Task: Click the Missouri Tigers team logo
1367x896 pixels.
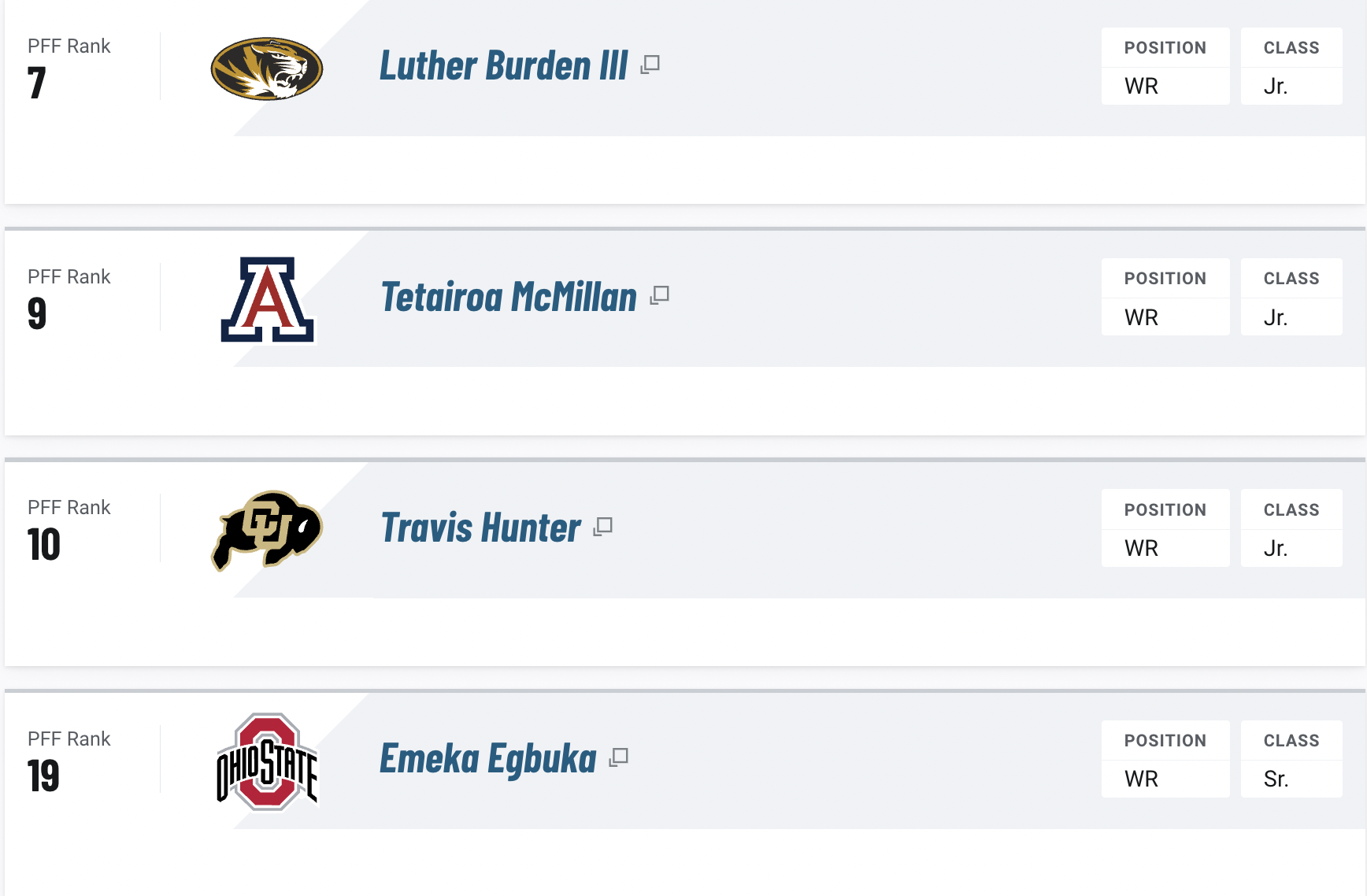Action: [x=267, y=68]
